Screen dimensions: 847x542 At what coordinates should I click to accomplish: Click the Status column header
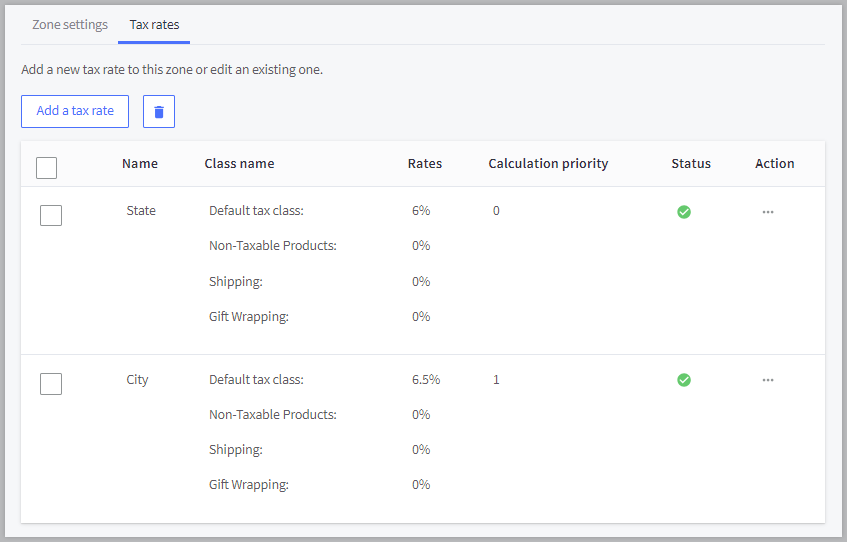(x=691, y=164)
